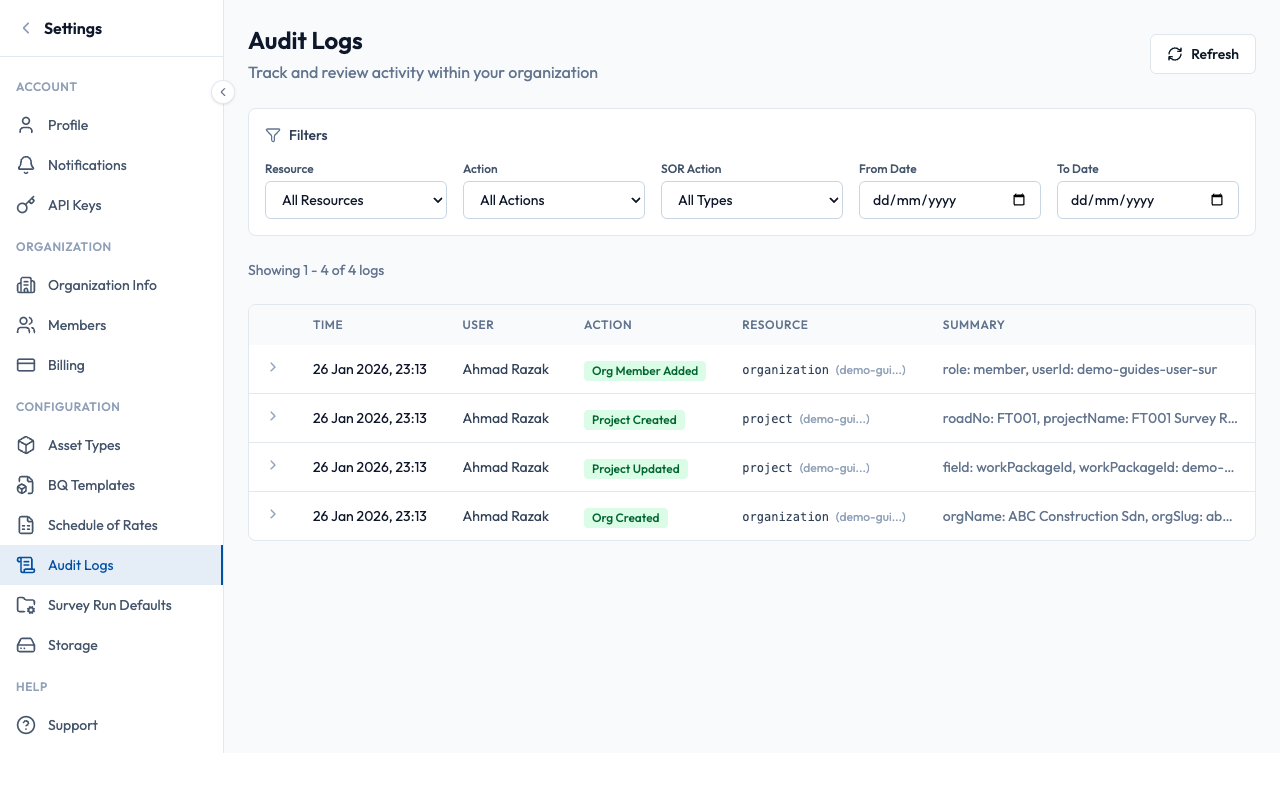Open the All Actions dropdown
1280x800 pixels.
[x=553, y=199]
